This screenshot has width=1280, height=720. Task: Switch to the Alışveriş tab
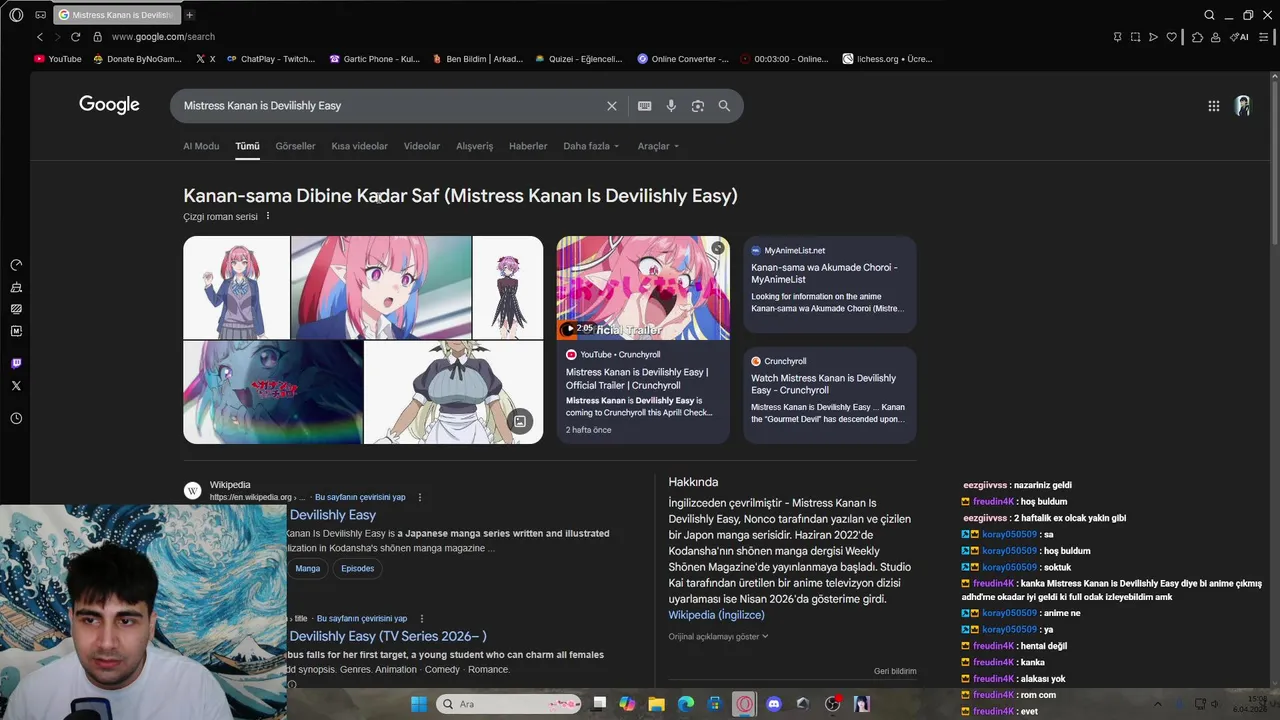(x=475, y=146)
